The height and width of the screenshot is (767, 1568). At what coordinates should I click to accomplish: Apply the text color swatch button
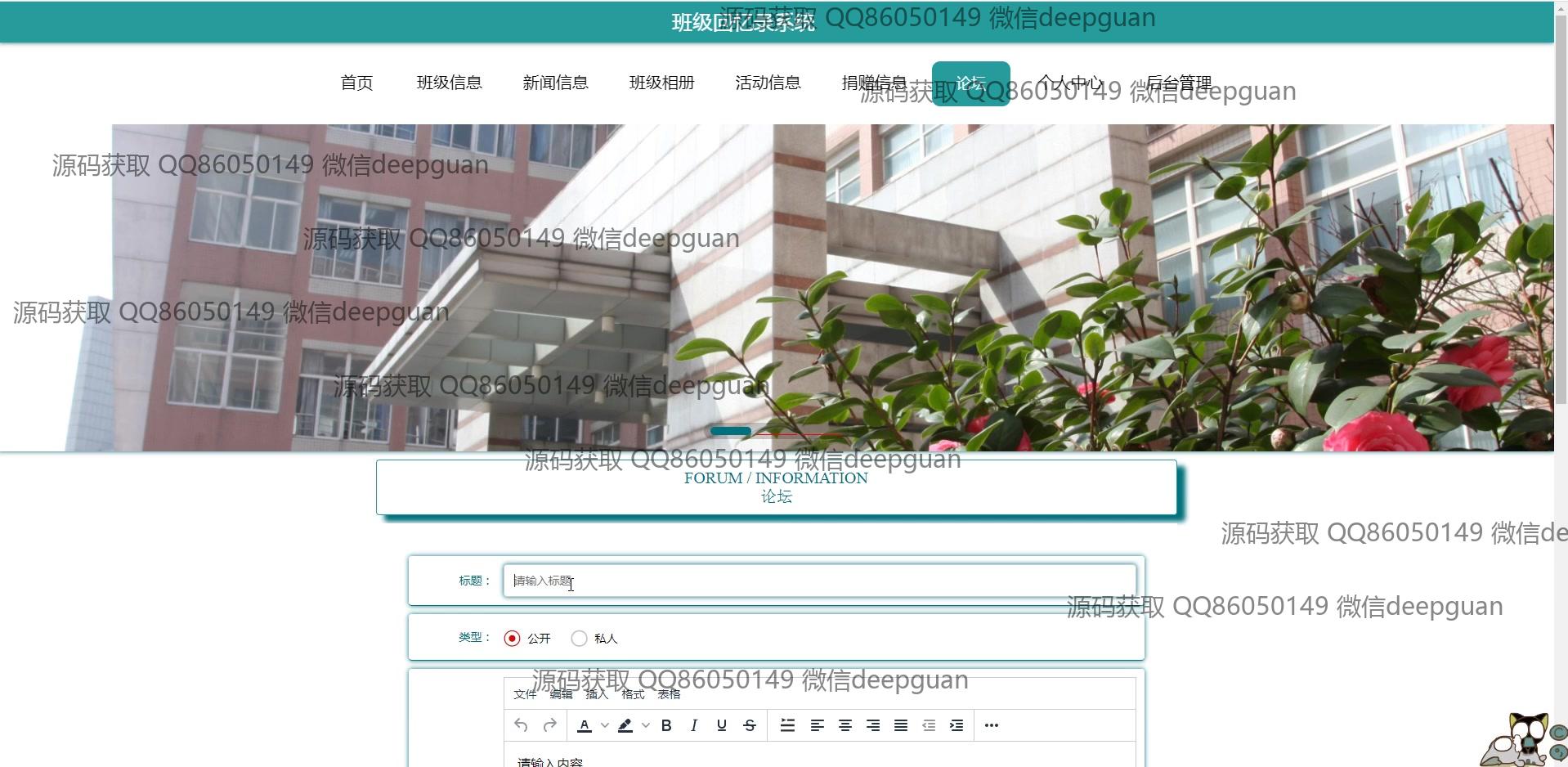pyautogui.click(x=585, y=725)
